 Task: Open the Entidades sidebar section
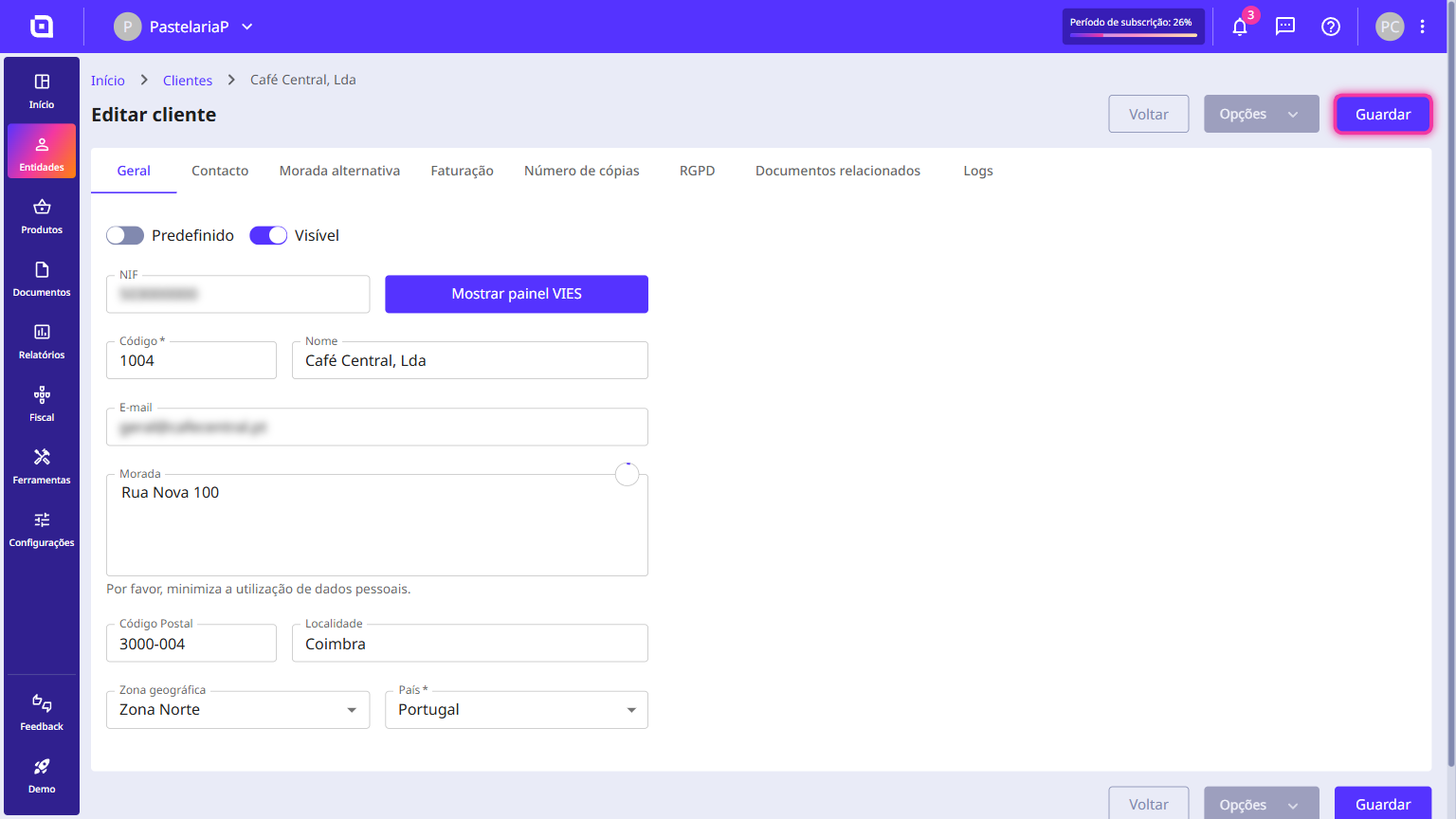(x=42, y=152)
